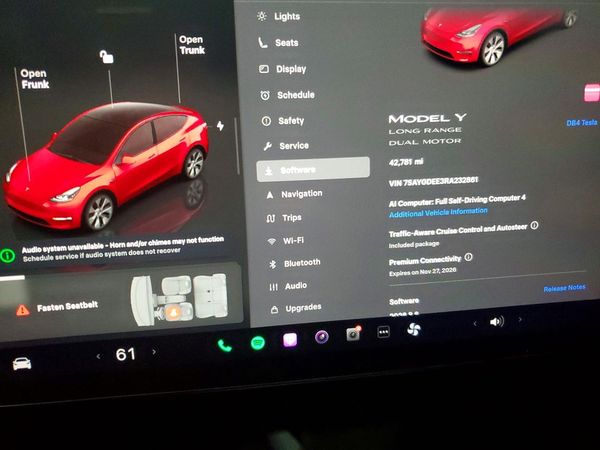This screenshot has width=600, height=450.
Task: Tap the green info icon on alert
Action: point(7,256)
